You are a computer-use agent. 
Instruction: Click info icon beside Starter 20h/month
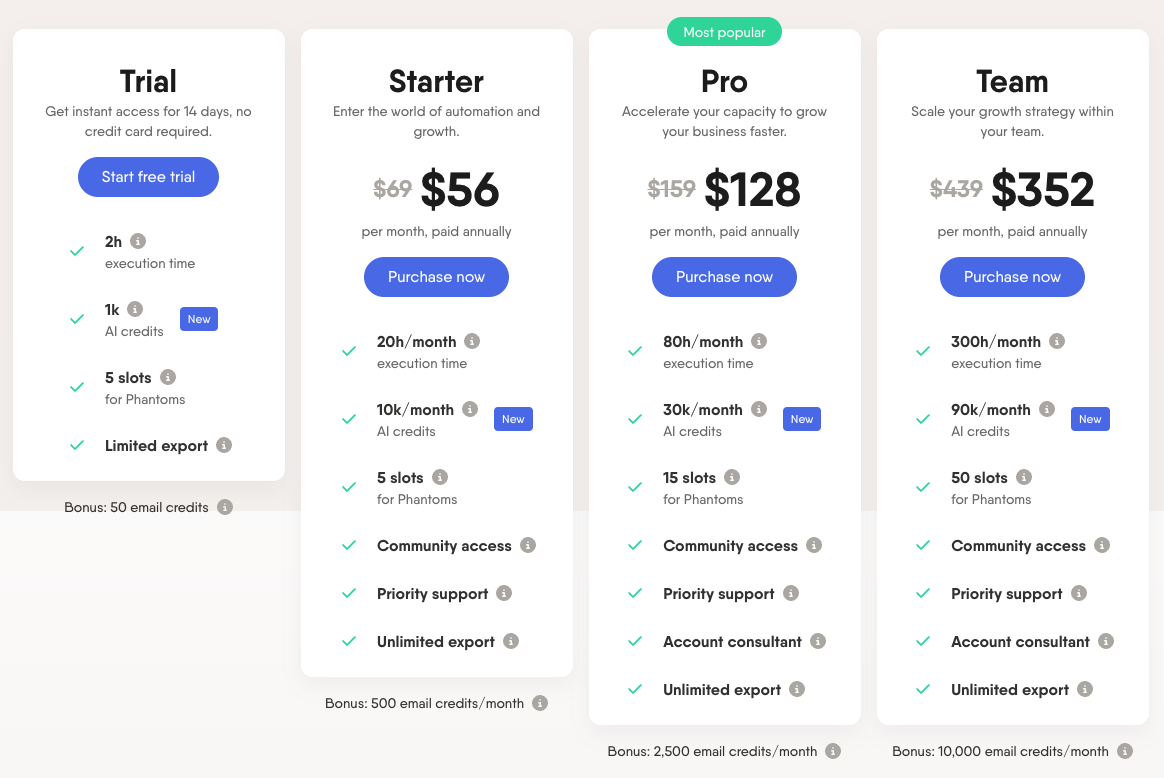(472, 341)
